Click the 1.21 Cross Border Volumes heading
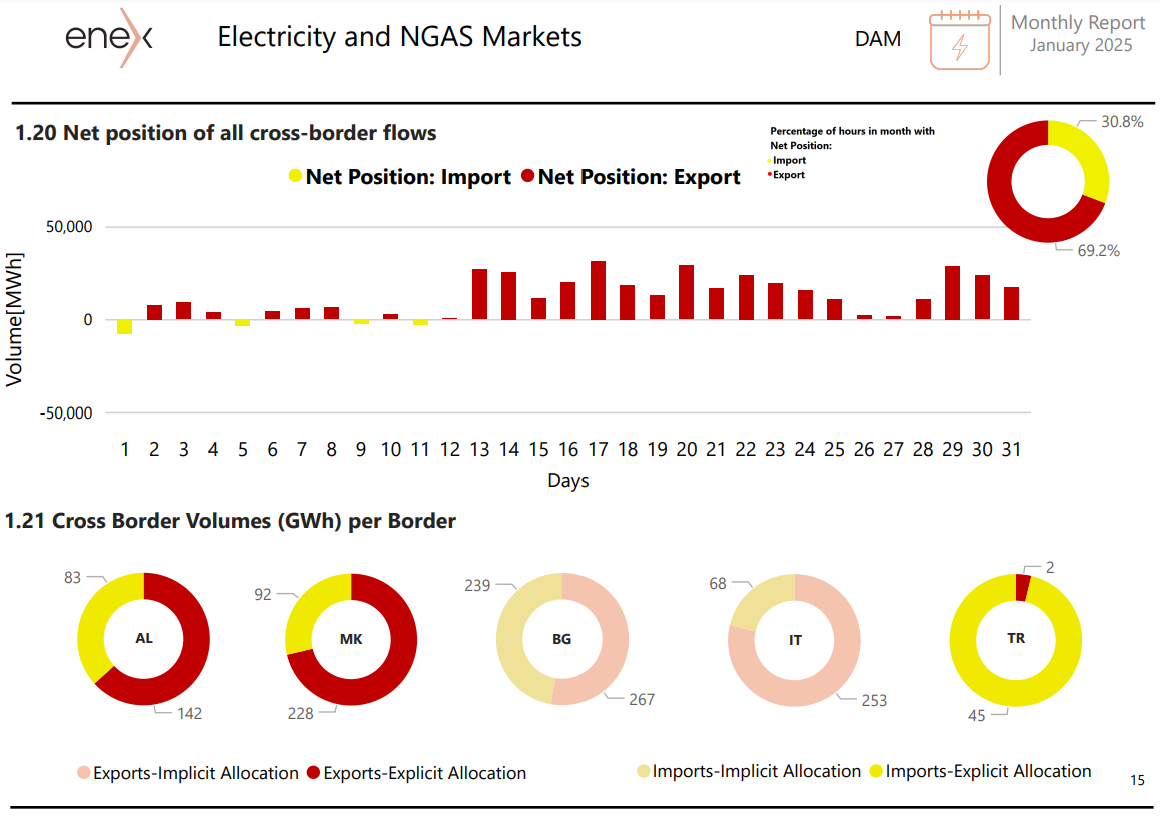The height and width of the screenshot is (824, 1160). click(x=230, y=521)
